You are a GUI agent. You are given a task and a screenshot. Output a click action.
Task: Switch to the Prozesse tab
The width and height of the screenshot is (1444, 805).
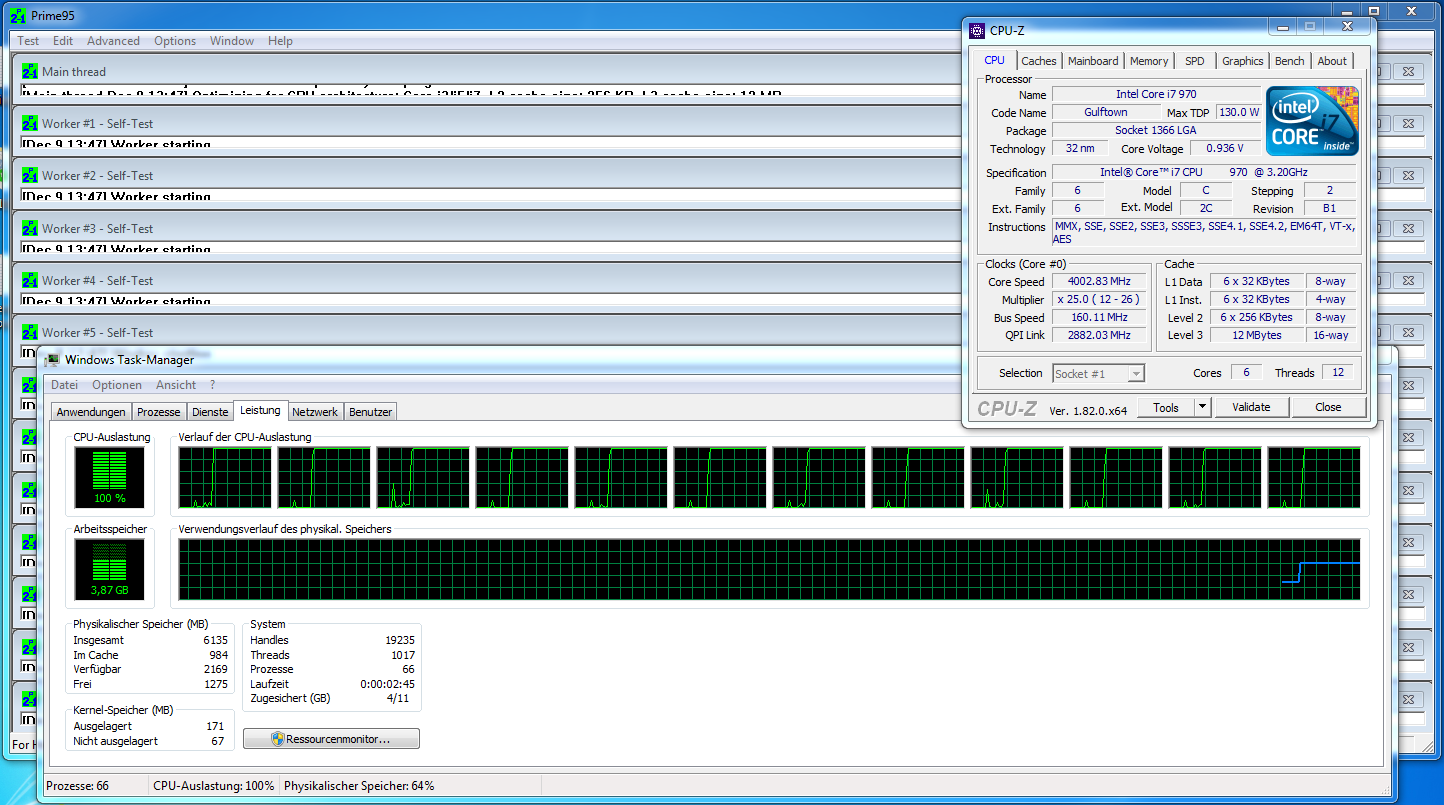click(x=159, y=412)
